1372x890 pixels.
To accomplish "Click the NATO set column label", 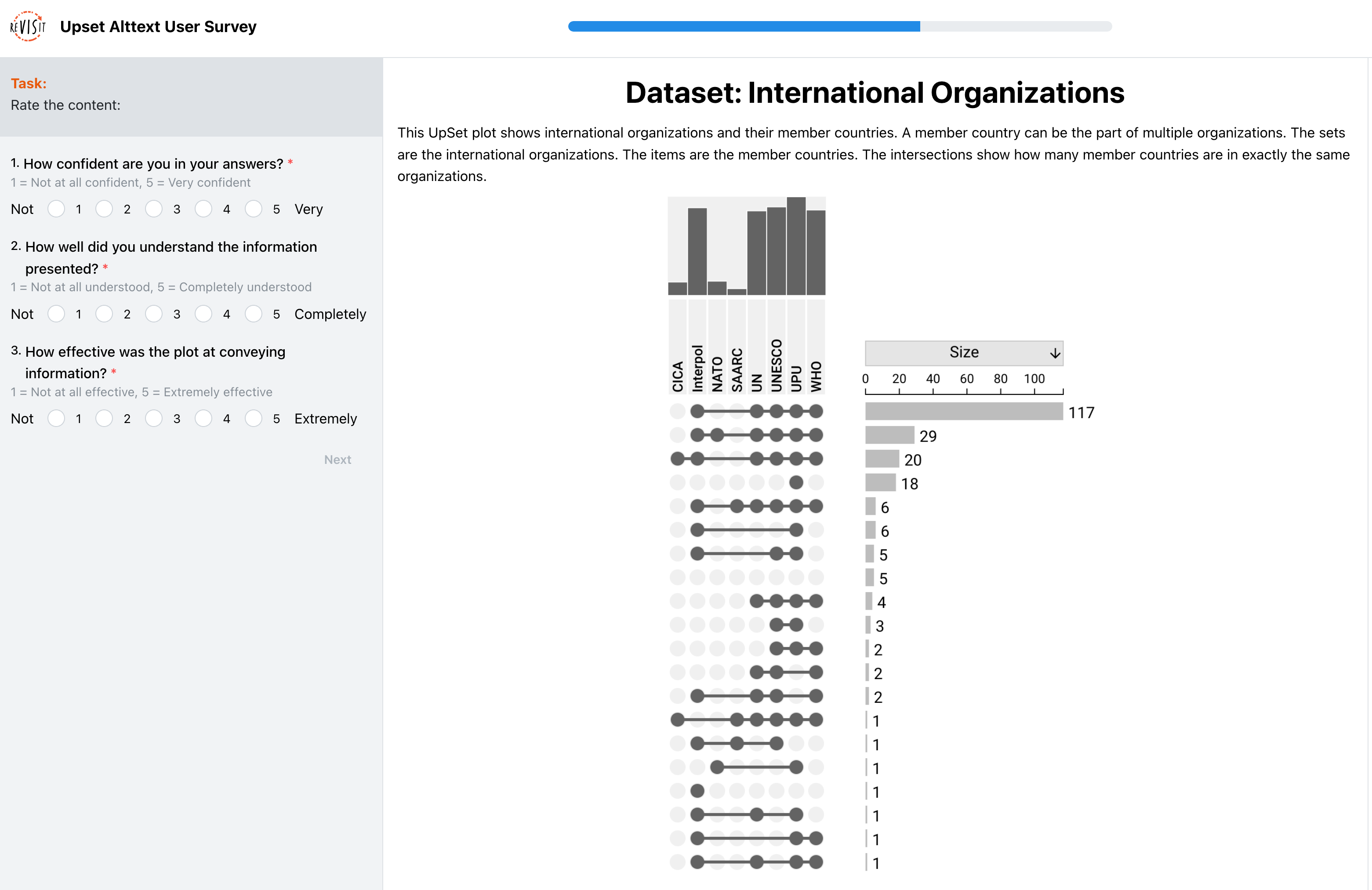I will (717, 374).
